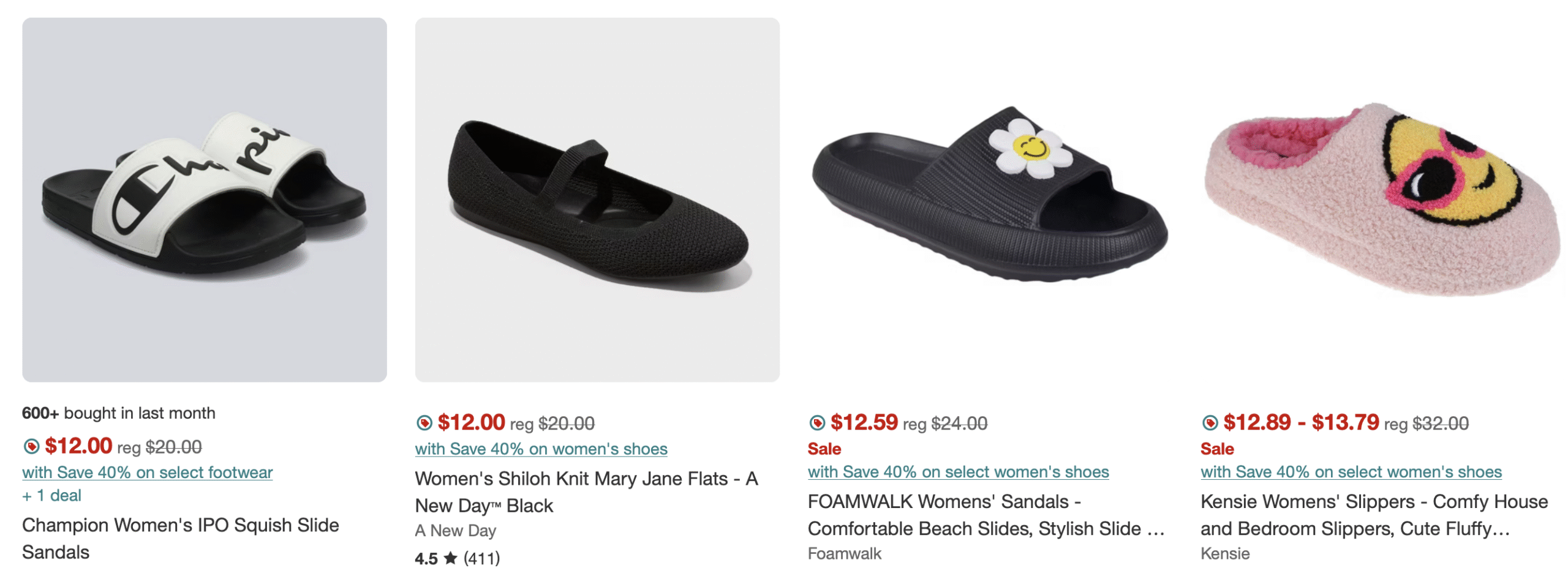The height and width of the screenshot is (568, 1568).
Task: Click the Target Circle icon beside $12.59 price
Action: [x=816, y=422]
